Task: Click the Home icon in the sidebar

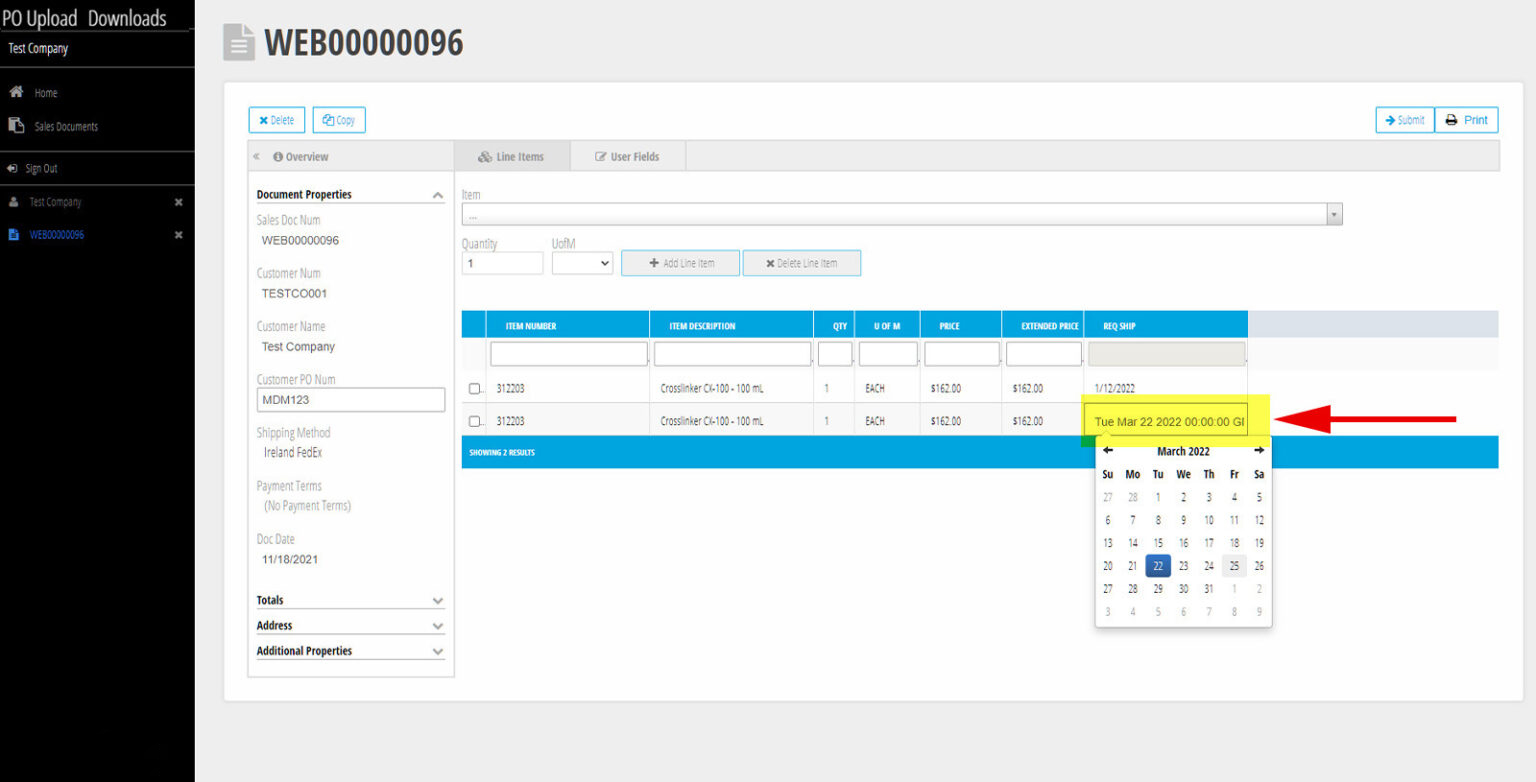Action: tap(16, 92)
